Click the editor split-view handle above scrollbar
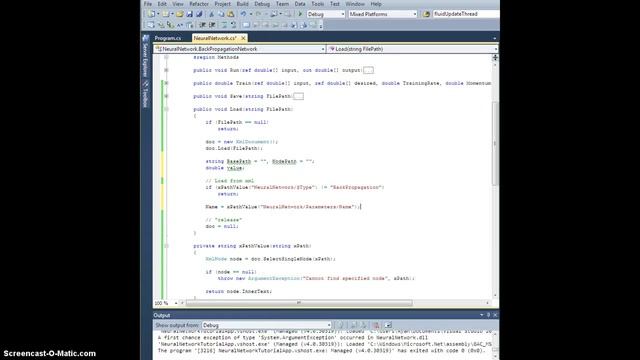Viewport: 640px width, 360px height. (x=495, y=58)
